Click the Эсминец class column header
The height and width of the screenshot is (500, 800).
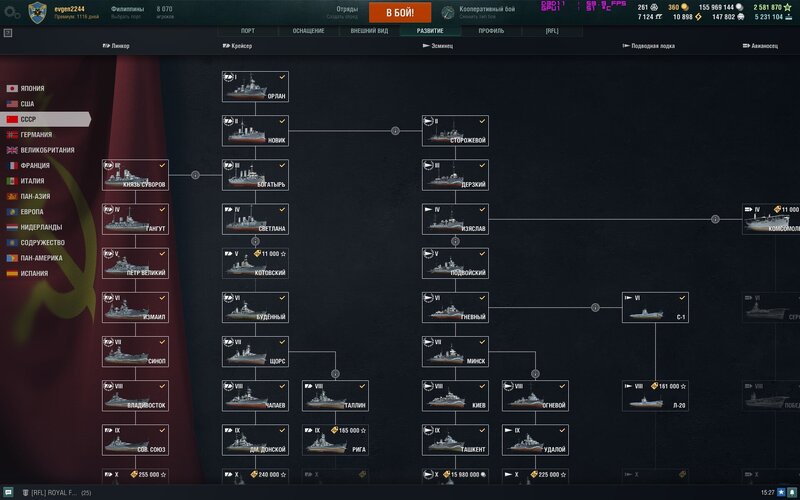point(438,46)
